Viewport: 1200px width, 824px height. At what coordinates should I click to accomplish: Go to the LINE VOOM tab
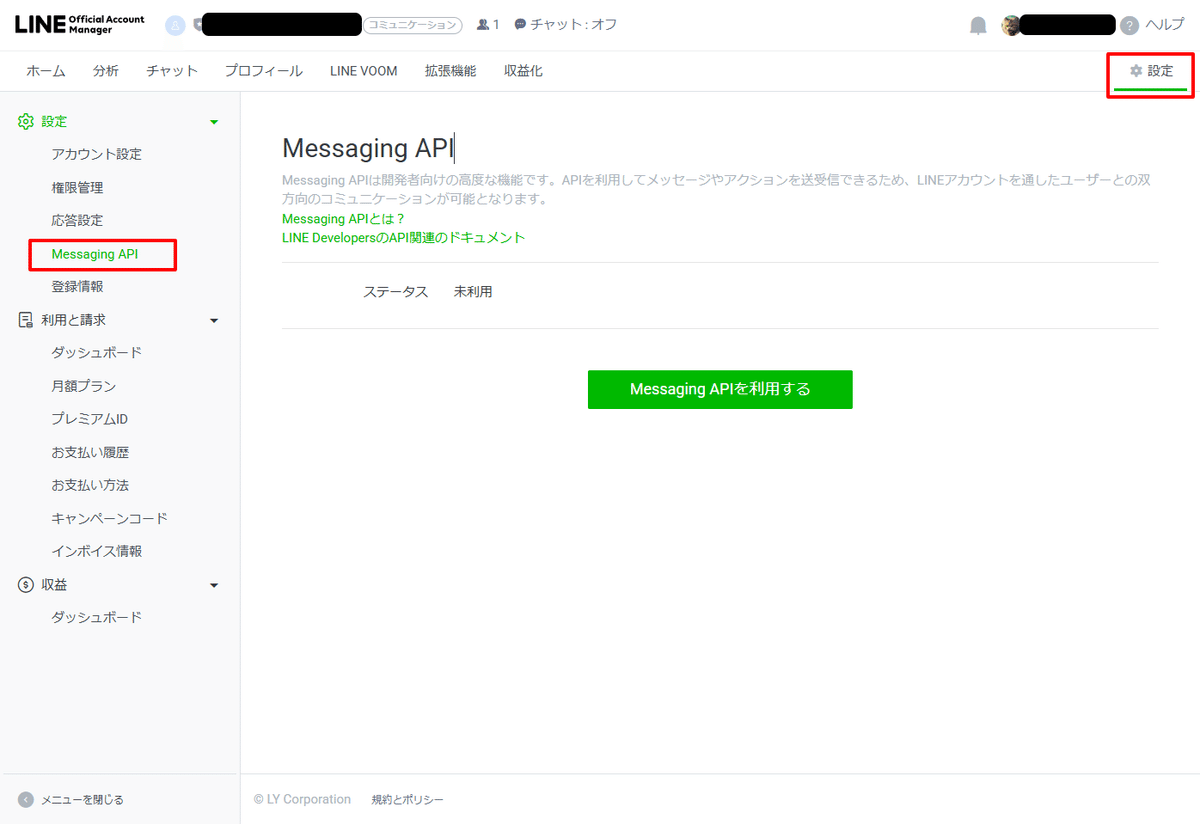pos(364,71)
